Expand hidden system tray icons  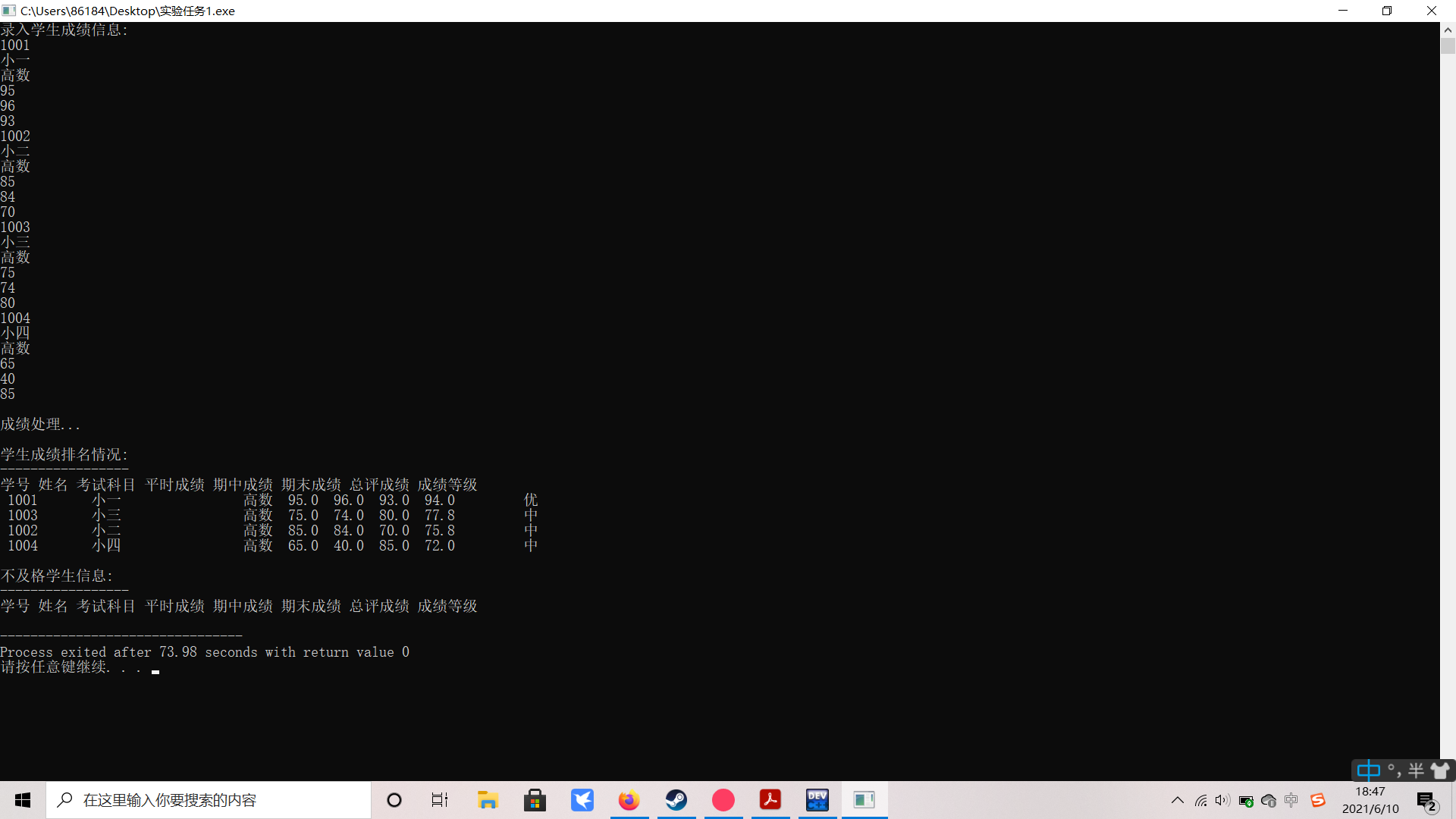(1178, 800)
